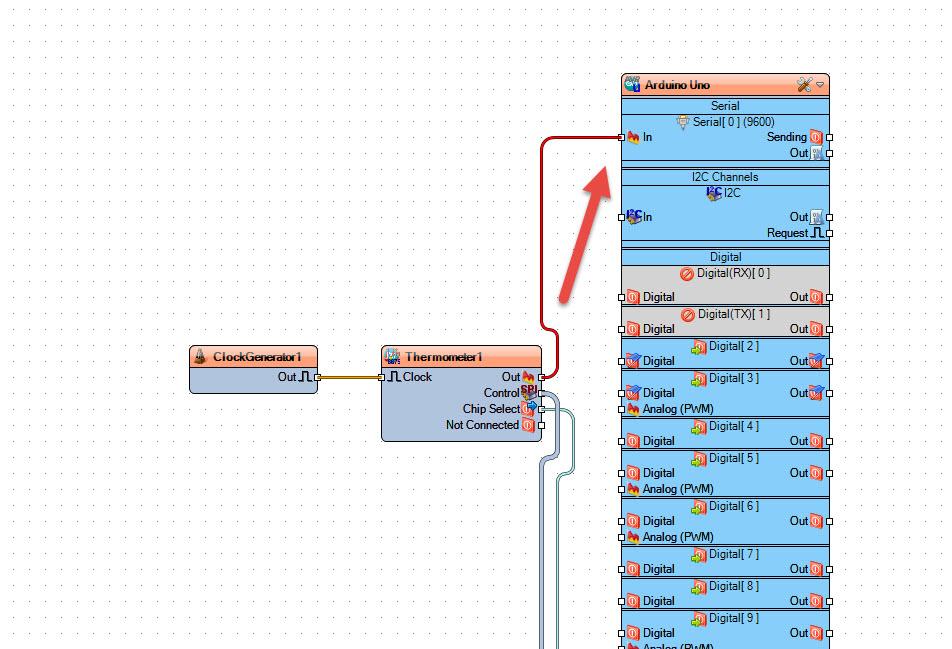Click ClockGenerator1 Out pulse icon
This screenshot has height=649, width=952.
305,377
